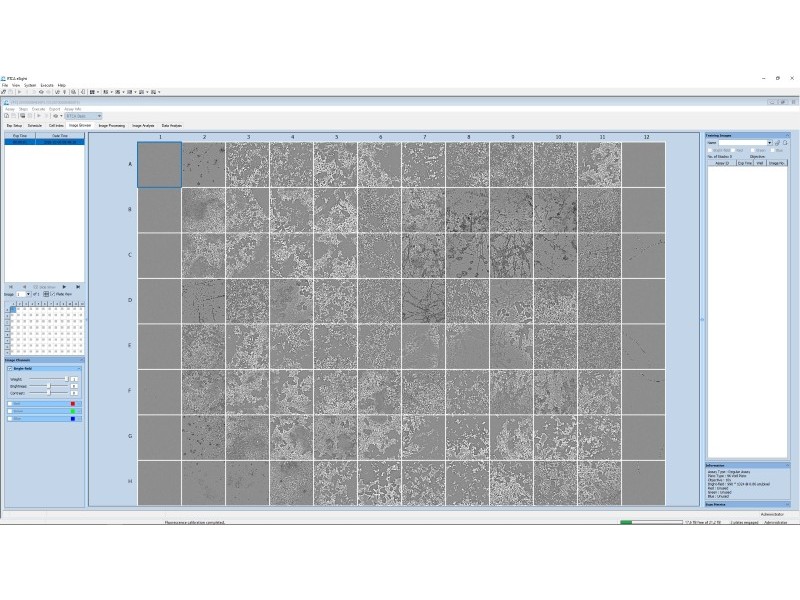
Task: Collapse the Training Images panel
Action: click(787, 135)
